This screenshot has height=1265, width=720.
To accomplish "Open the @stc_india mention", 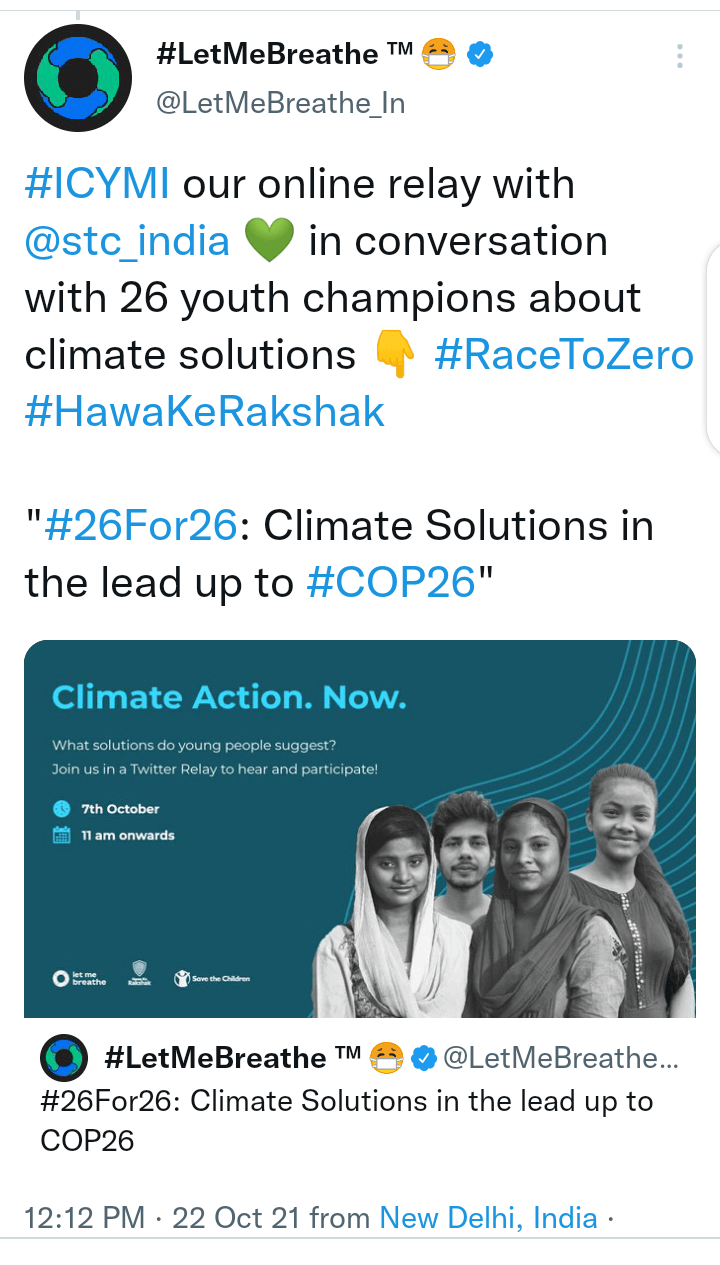I will coord(127,241).
